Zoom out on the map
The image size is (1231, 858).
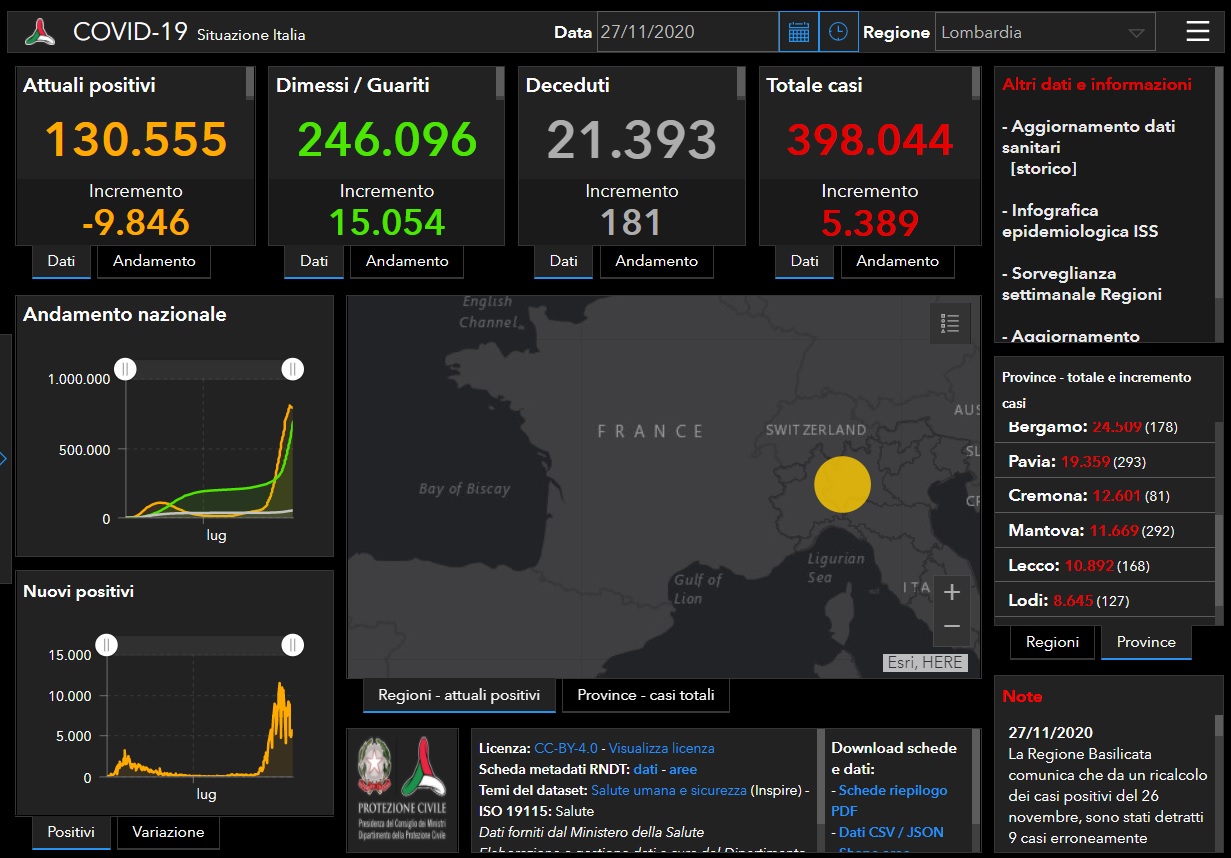tap(951, 627)
